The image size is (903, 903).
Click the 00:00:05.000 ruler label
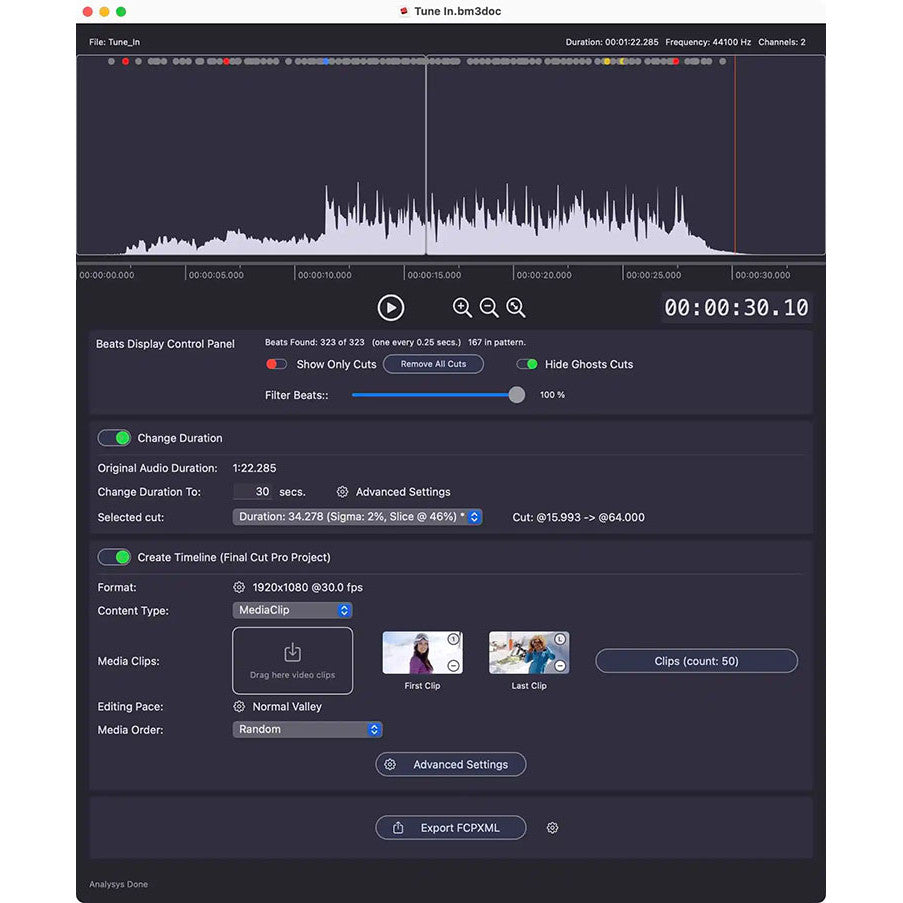pos(216,275)
